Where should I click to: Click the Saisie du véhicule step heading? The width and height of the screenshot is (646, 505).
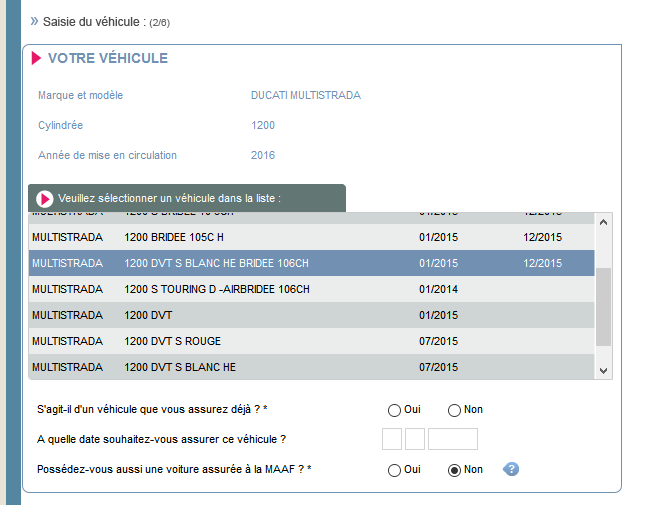[x=106, y=22]
